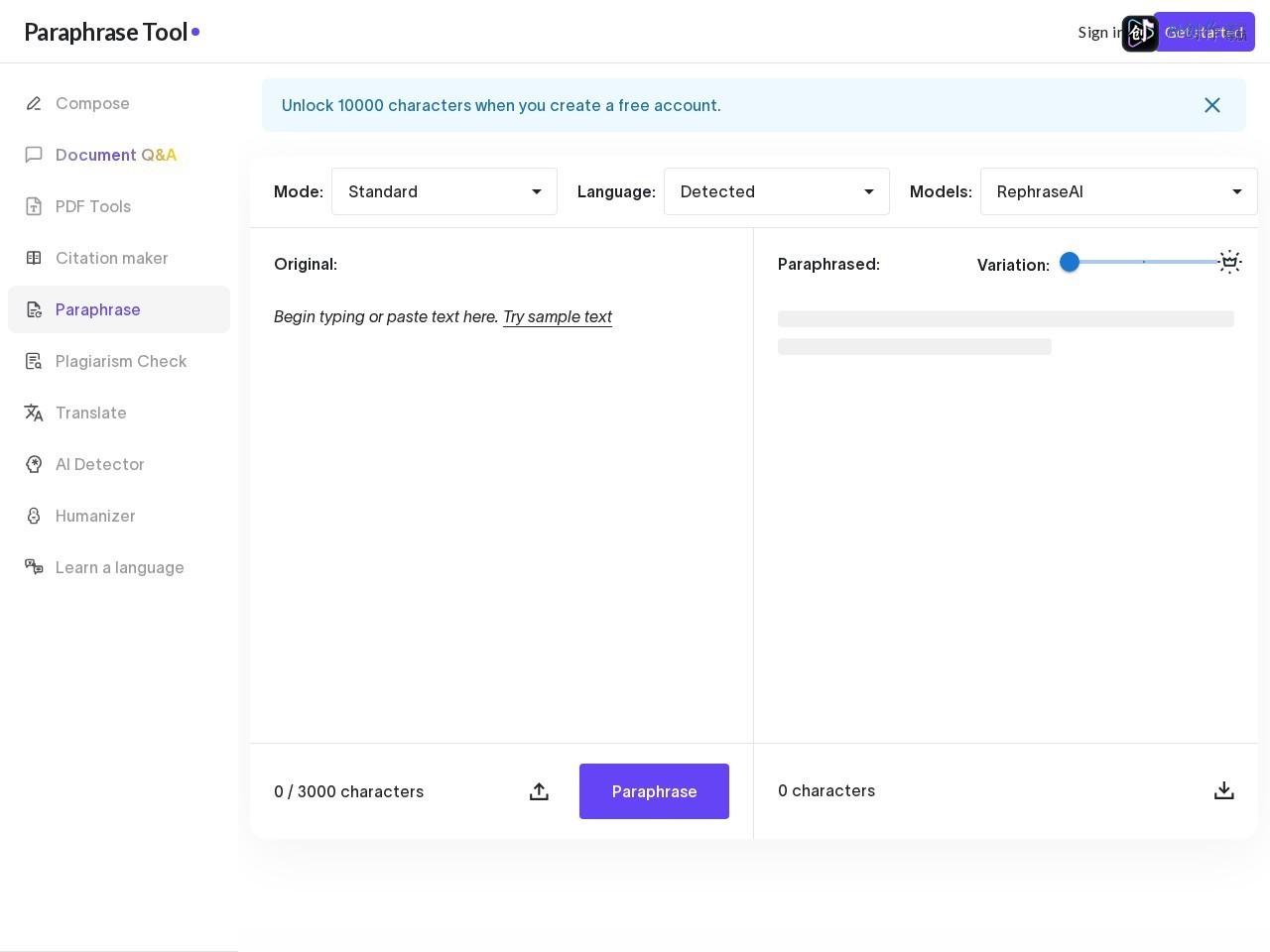1270x952 pixels.
Task: Click the Humanizer figure icon
Action: click(x=34, y=516)
